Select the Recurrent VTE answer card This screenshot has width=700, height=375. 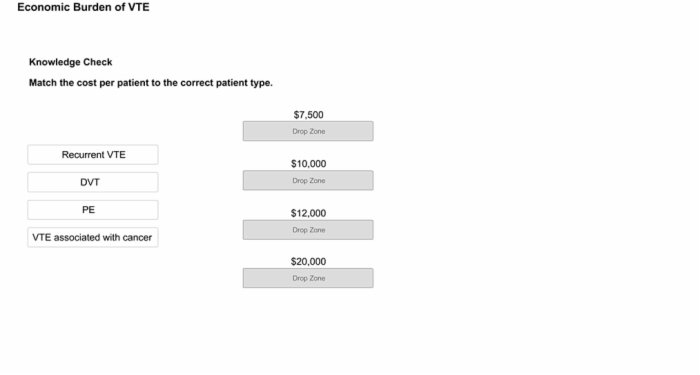pyautogui.click(x=93, y=154)
